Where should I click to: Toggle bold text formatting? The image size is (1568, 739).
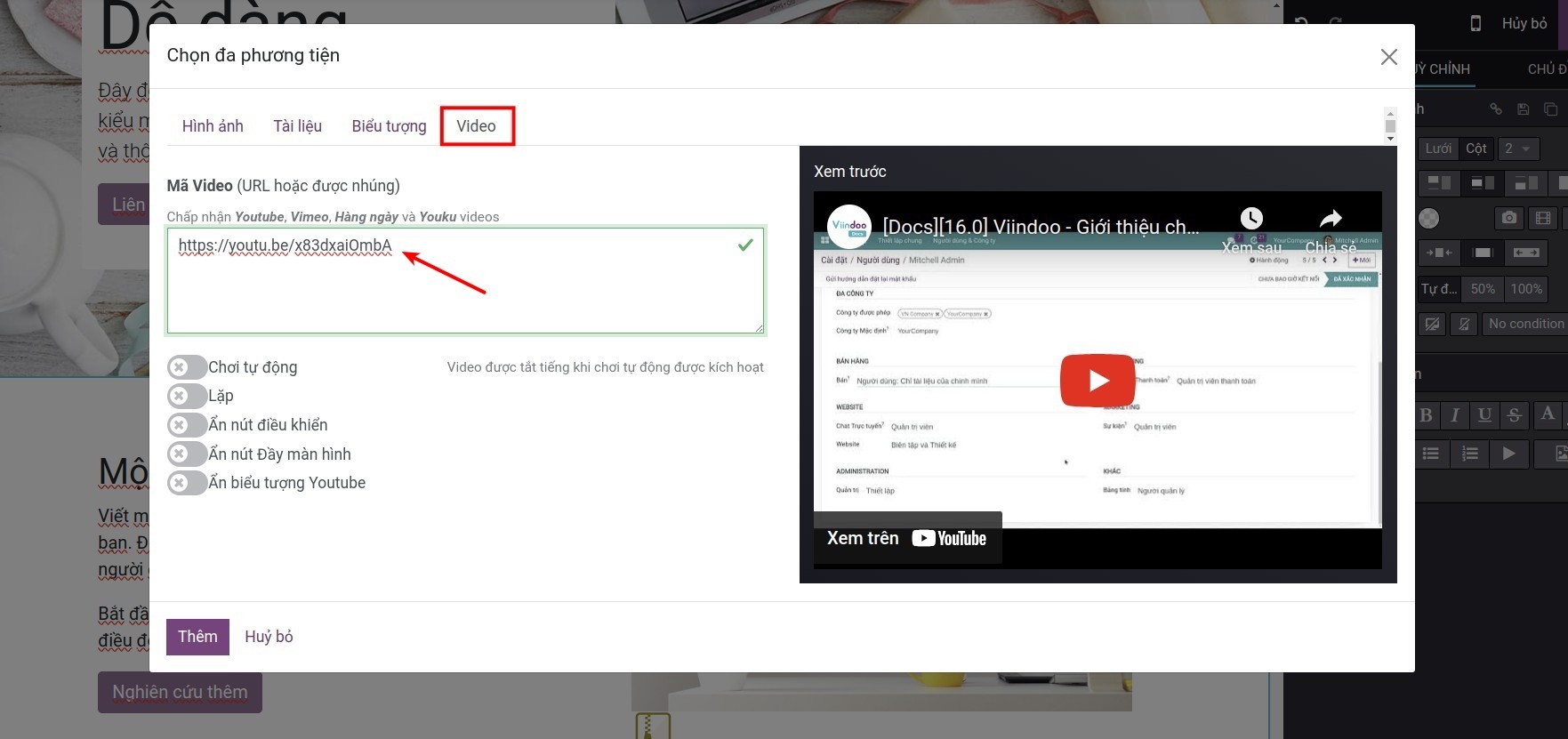pos(1427,414)
